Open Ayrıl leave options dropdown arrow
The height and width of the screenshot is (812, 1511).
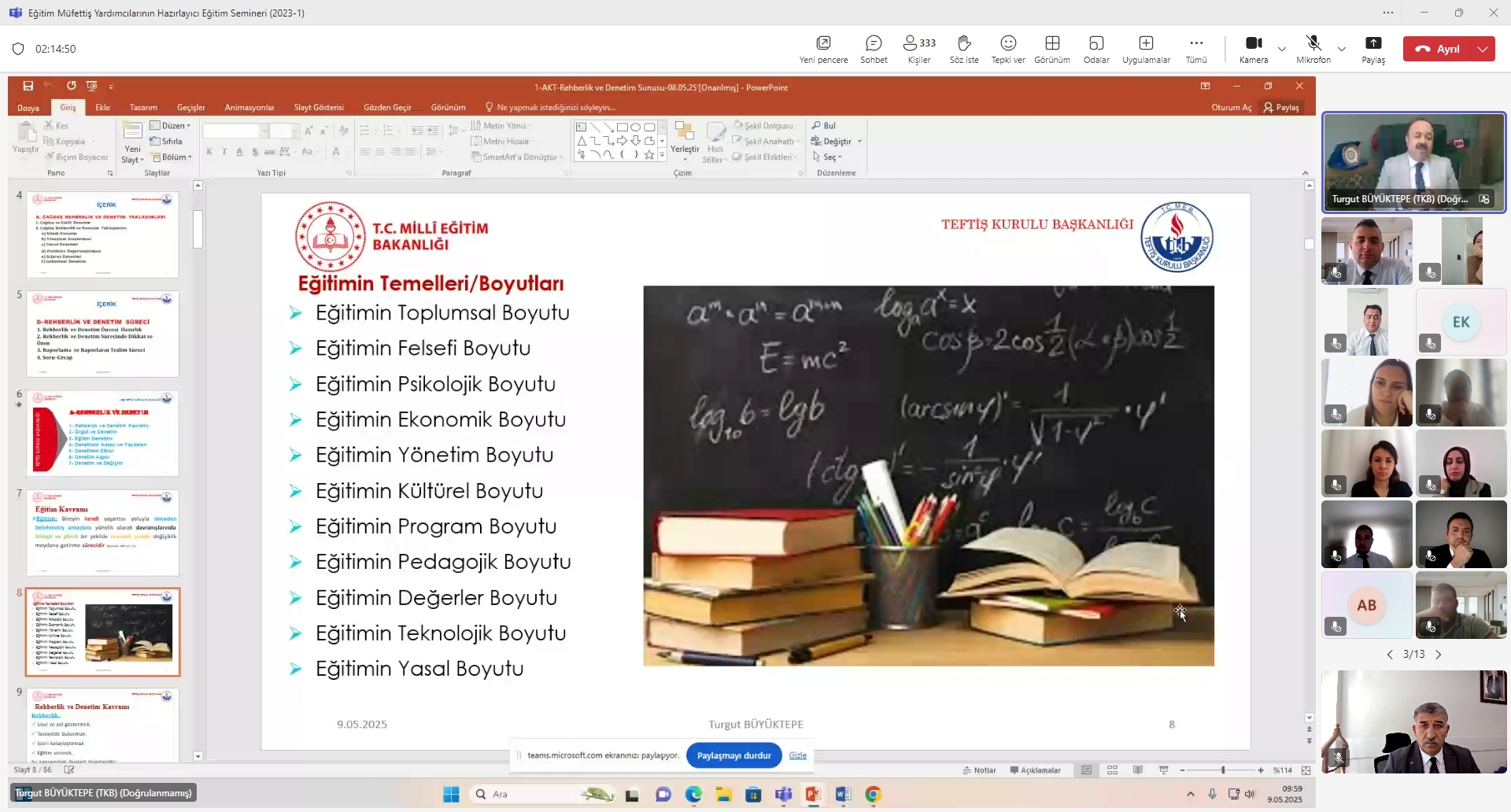tap(1483, 49)
